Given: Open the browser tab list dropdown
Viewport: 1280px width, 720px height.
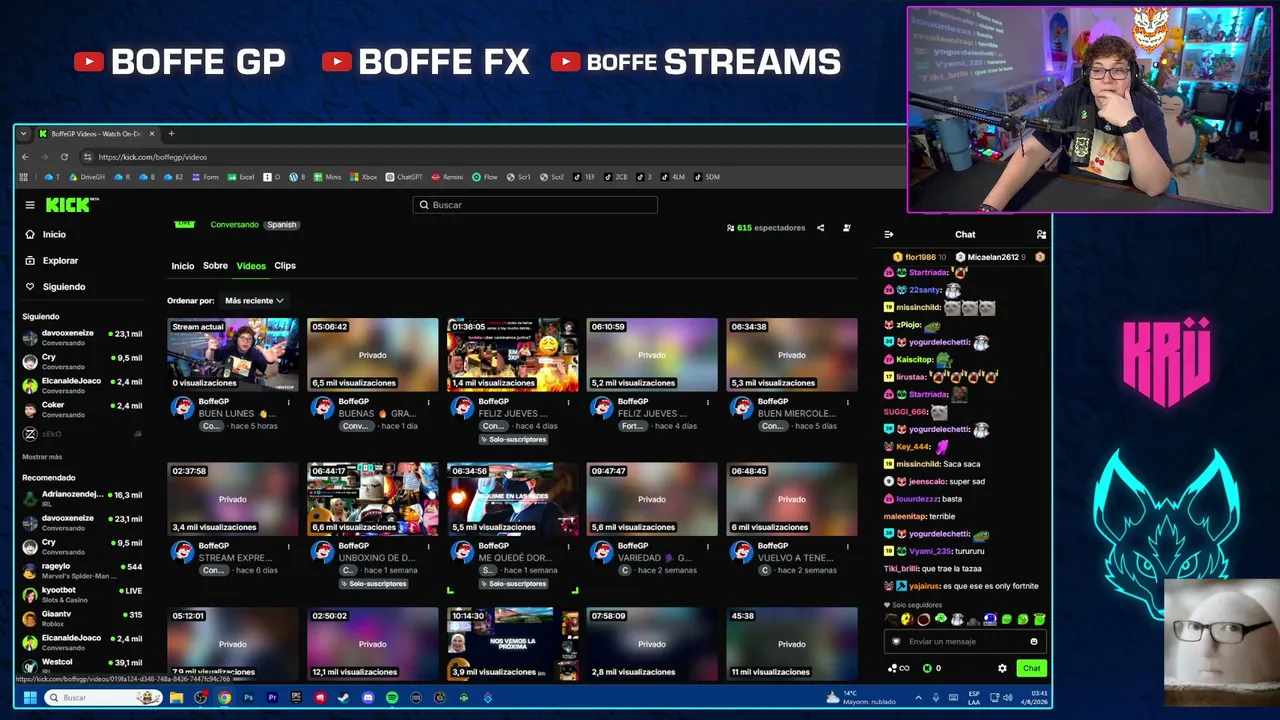Looking at the screenshot, I should tap(23, 134).
